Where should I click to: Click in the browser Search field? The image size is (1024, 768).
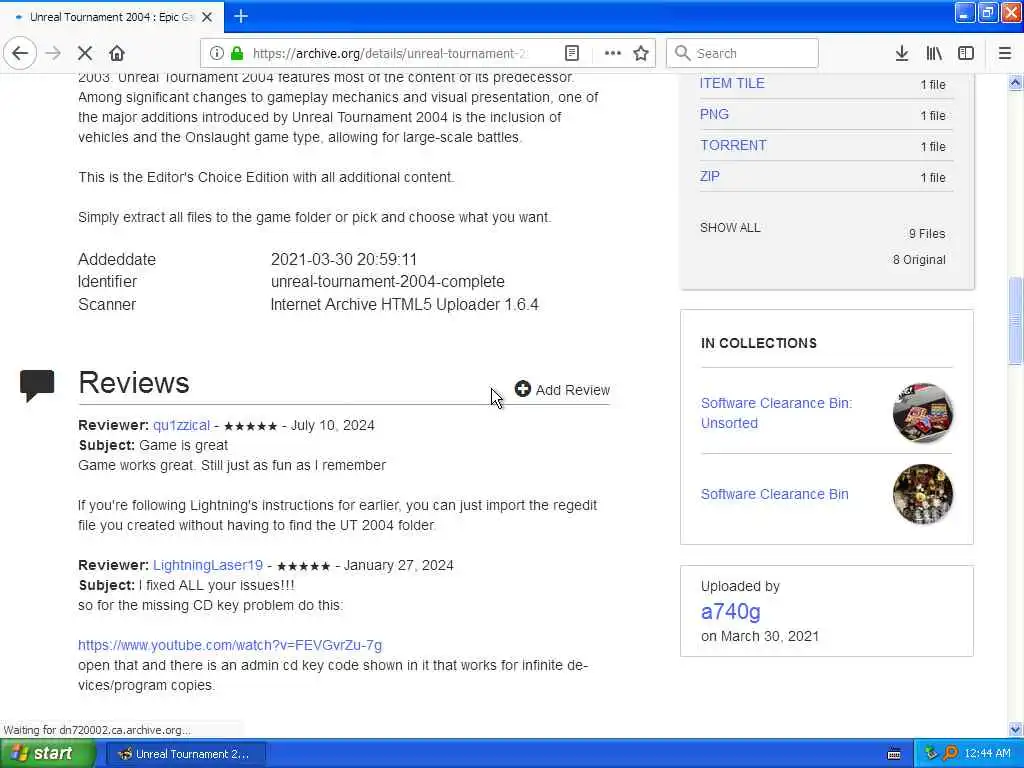pyautogui.click(x=743, y=53)
